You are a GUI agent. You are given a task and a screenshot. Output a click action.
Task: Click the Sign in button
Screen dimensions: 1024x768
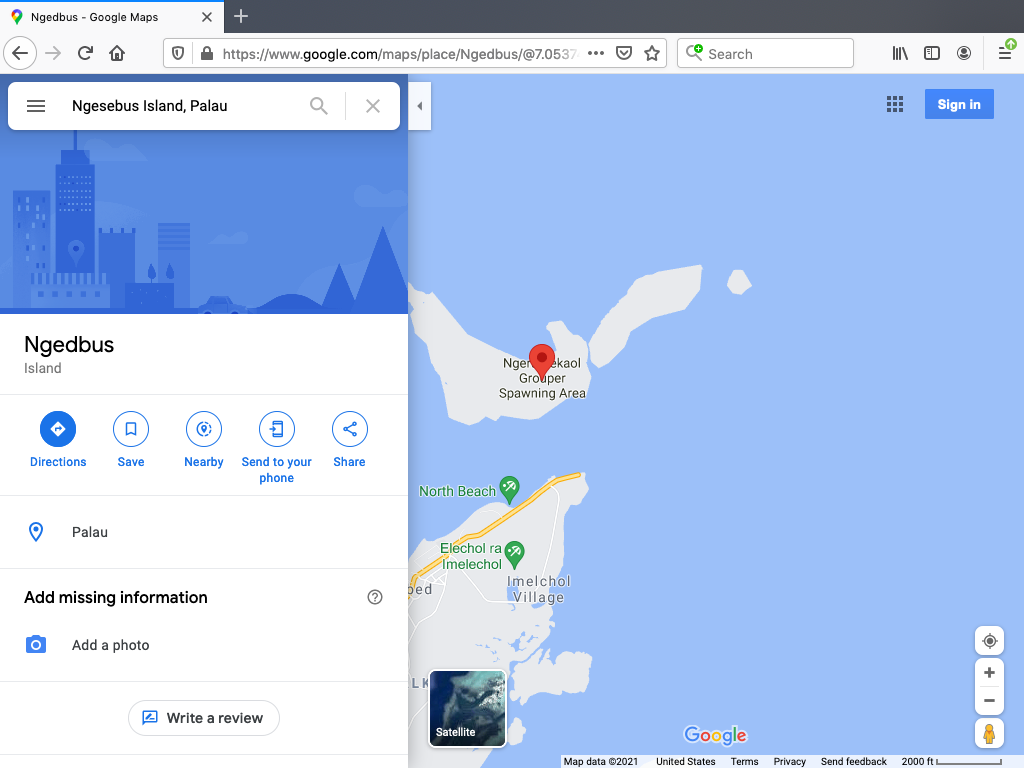pyautogui.click(x=959, y=104)
